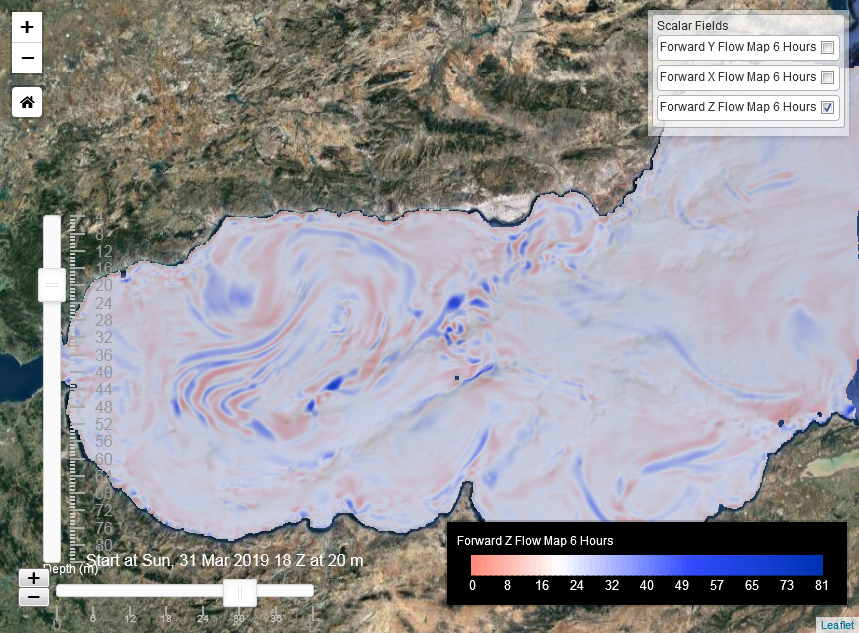The width and height of the screenshot is (859, 633).
Task: Click depth scale label 80
Action: (104, 545)
